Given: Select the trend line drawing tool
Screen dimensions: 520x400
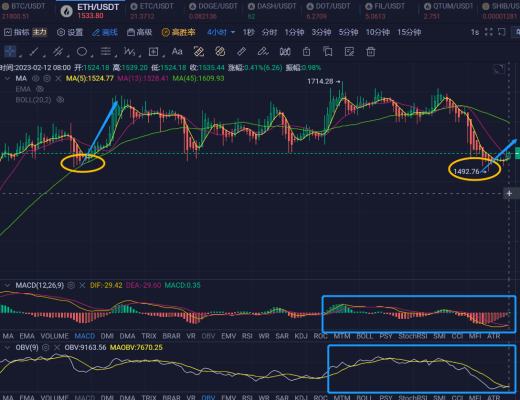Looking at the screenshot, I should (34, 52).
